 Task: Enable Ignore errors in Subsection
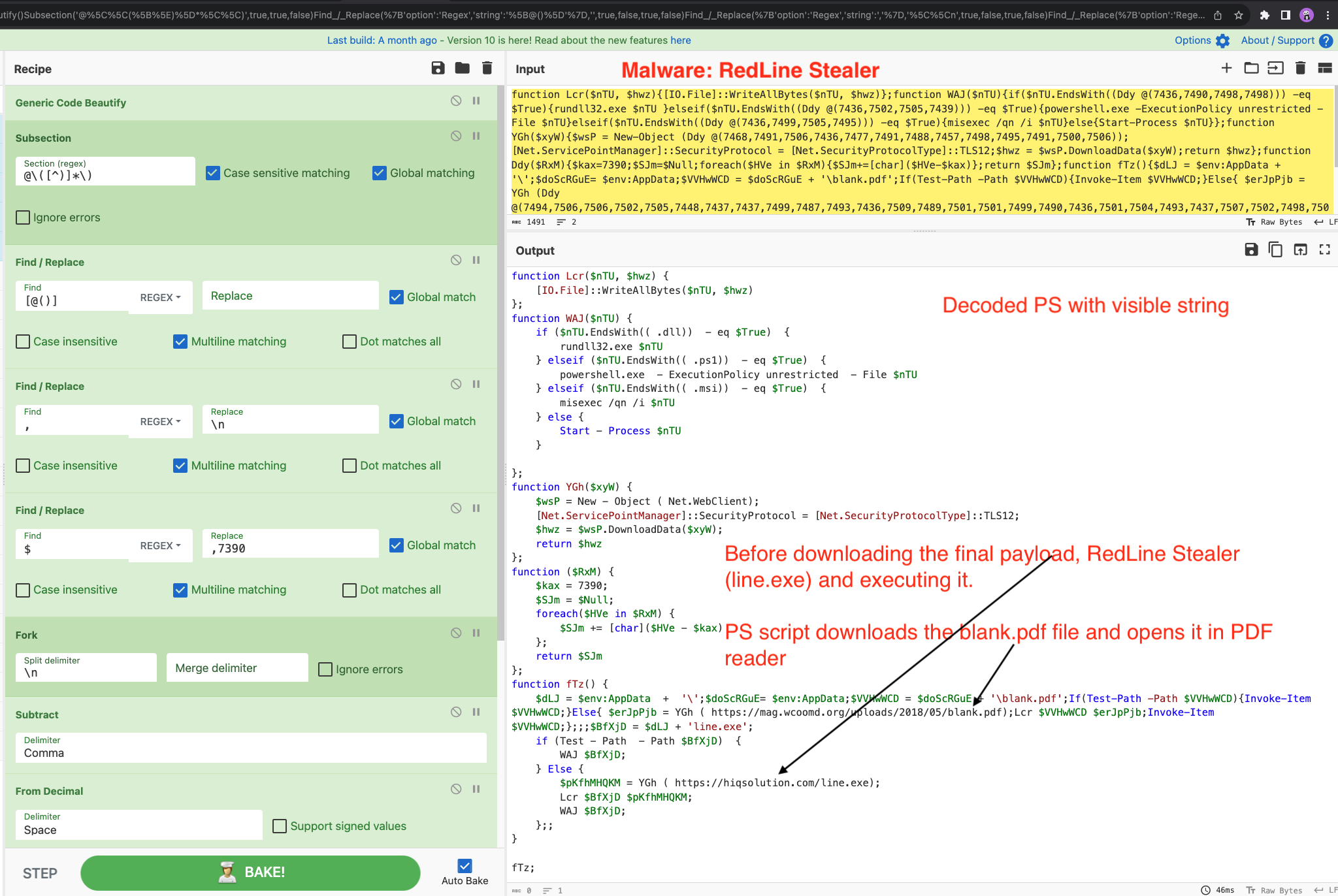pyautogui.click(x=23, y=217)
